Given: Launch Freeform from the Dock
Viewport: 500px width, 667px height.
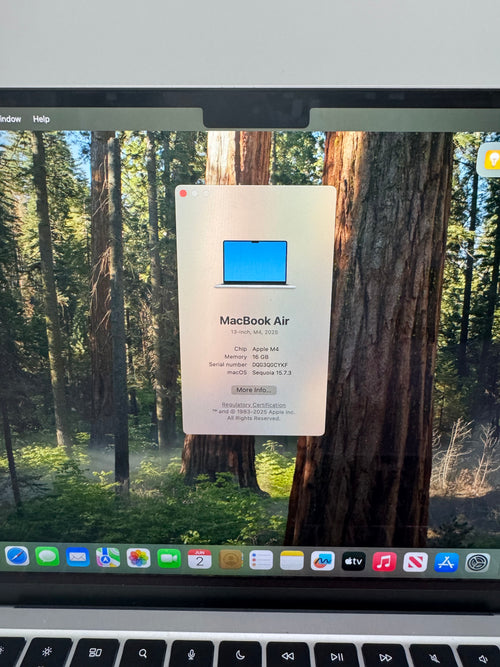Looking at the screenshot, I should [323, 561].
